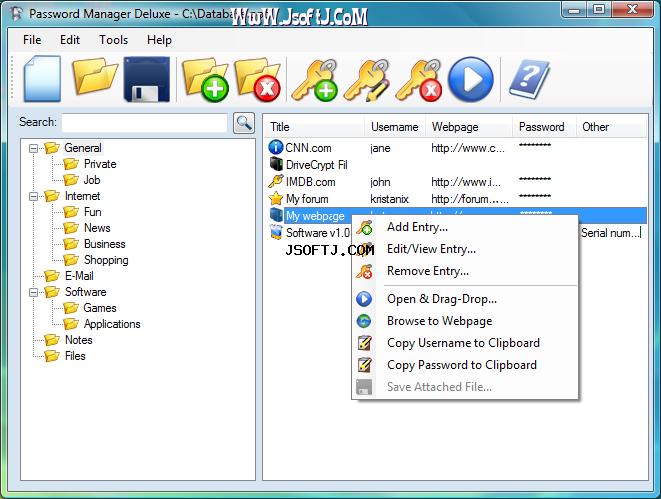Select the News folder in tree
Image resolution: width=661 pixels, height=499 pixels.
click(x=97, y=228)
